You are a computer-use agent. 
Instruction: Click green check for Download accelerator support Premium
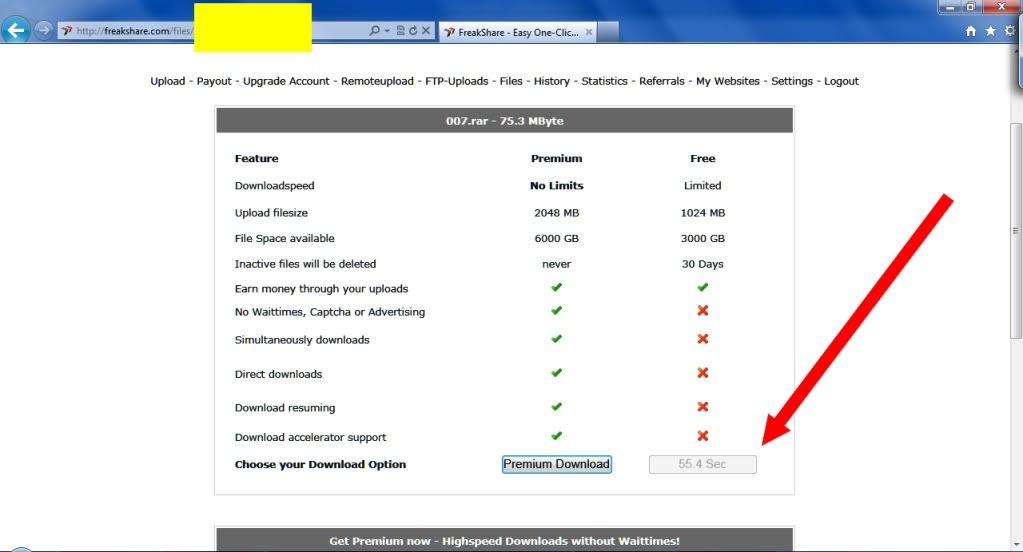coord(557,436)
